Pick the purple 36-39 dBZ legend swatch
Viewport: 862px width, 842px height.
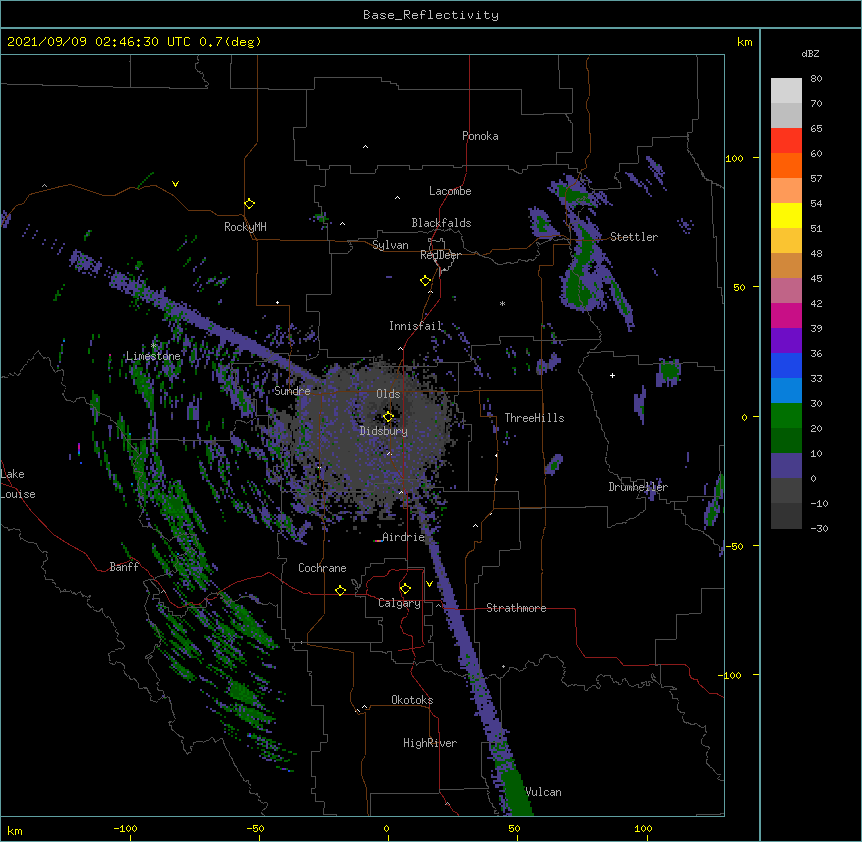tap(786, 341)
